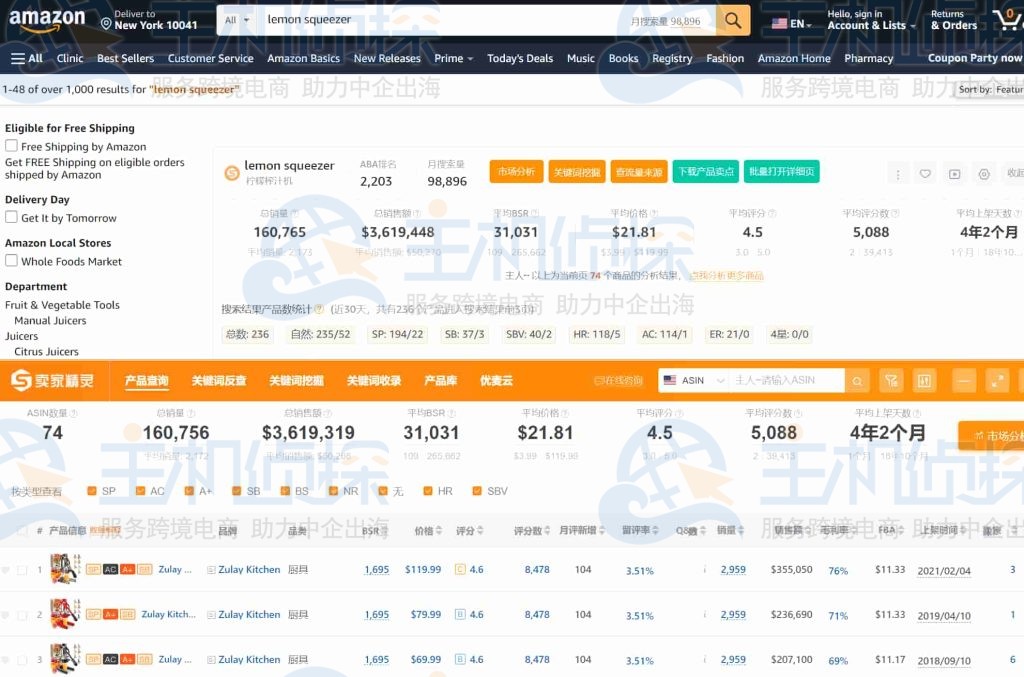Click the three-dot more options icon
1024x677 pixels.
[x=897, y=174]
